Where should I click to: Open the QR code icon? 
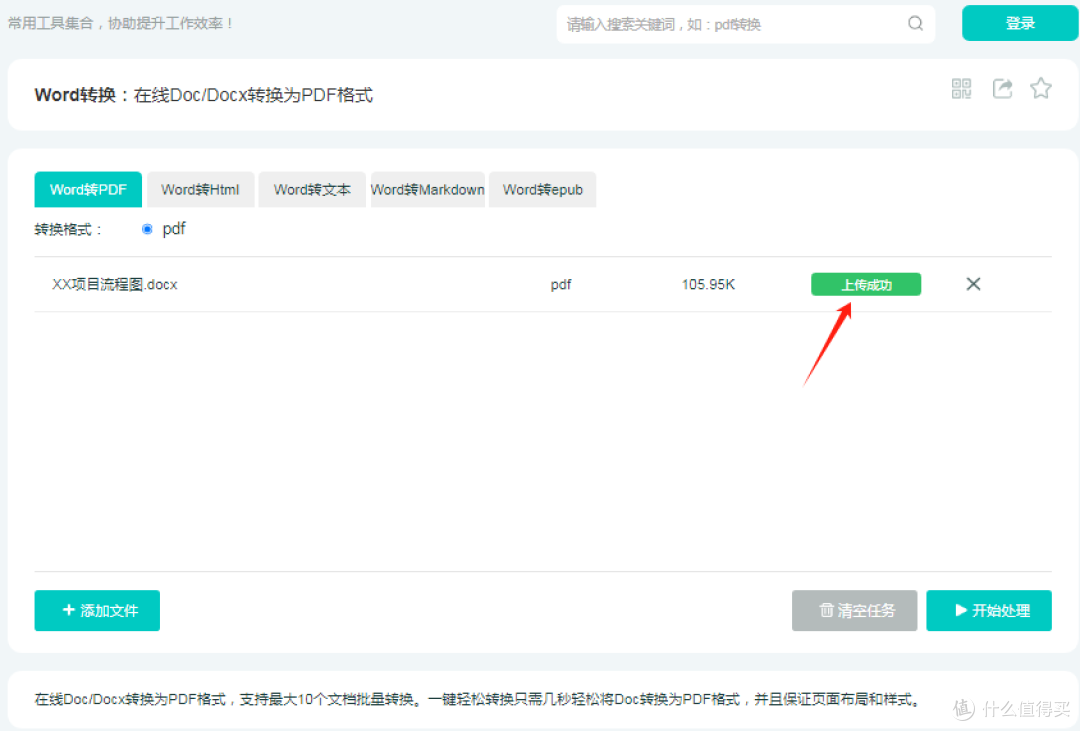coord(962,88)
